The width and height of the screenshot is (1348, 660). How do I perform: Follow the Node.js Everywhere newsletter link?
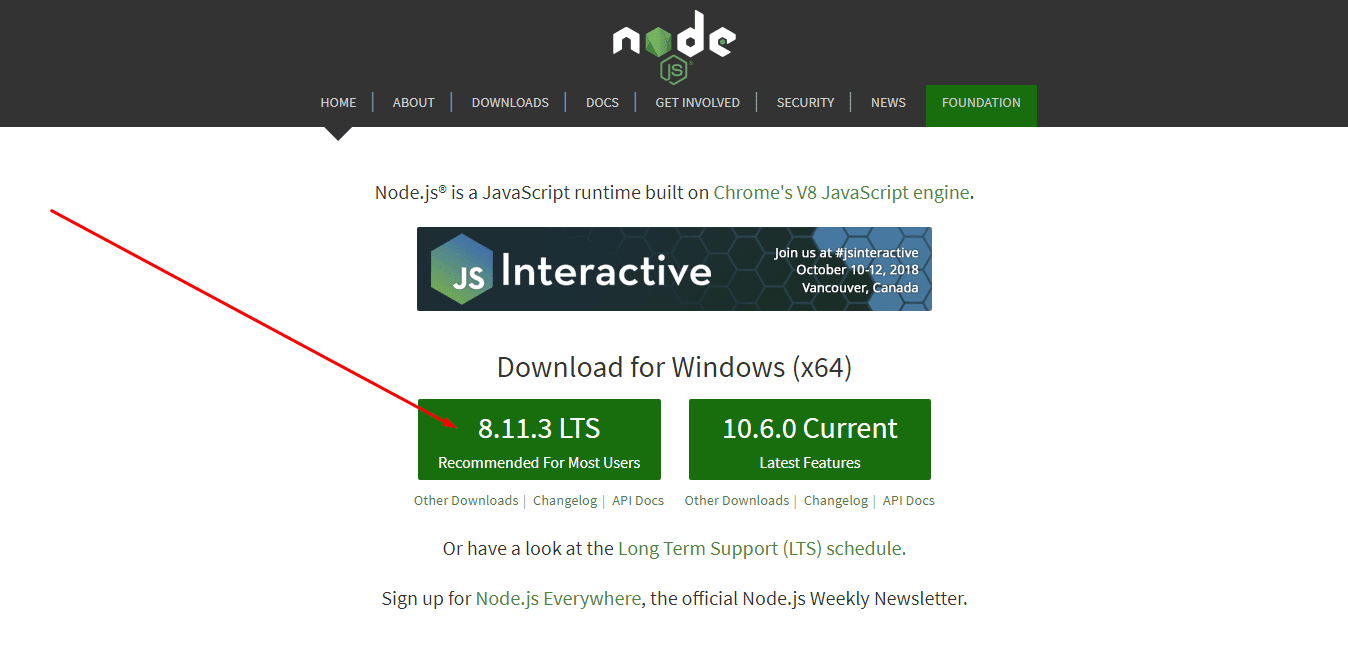[x=558, y=599]
